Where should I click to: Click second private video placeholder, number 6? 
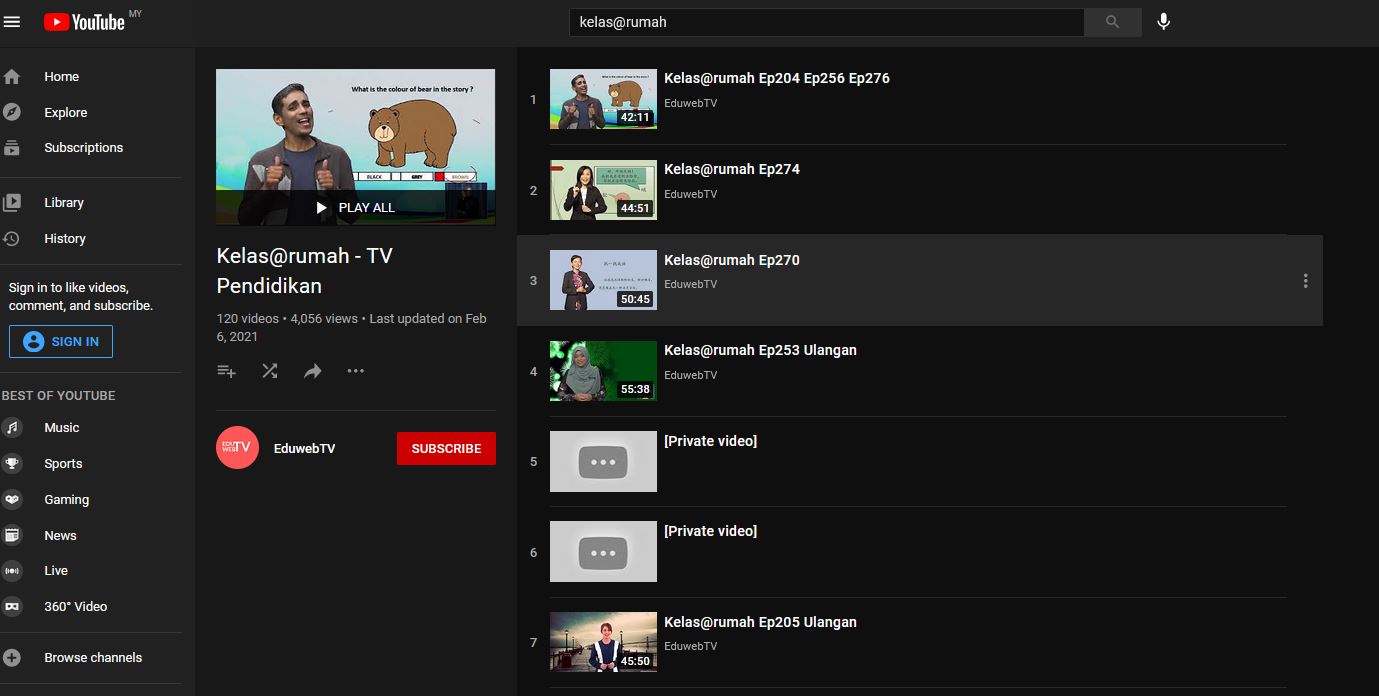603,552
